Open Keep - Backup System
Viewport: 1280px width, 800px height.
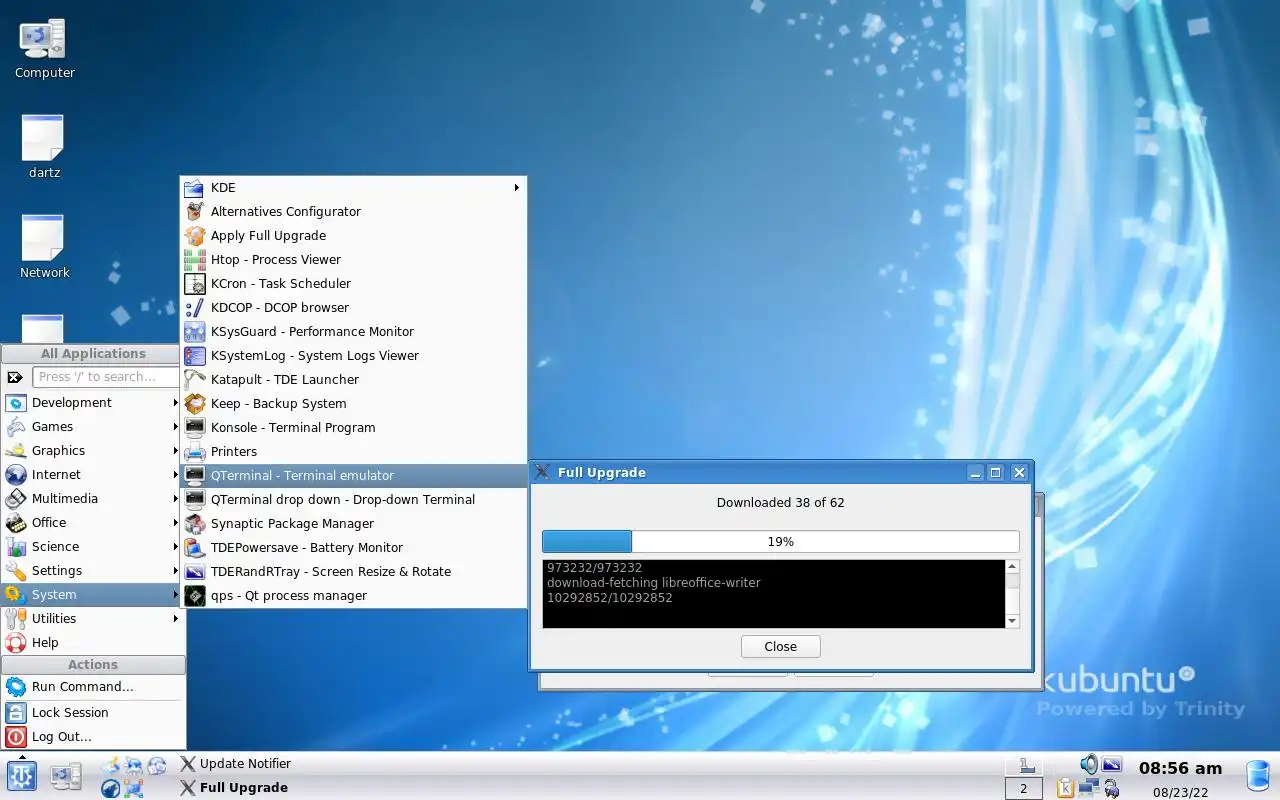point(354,404)
